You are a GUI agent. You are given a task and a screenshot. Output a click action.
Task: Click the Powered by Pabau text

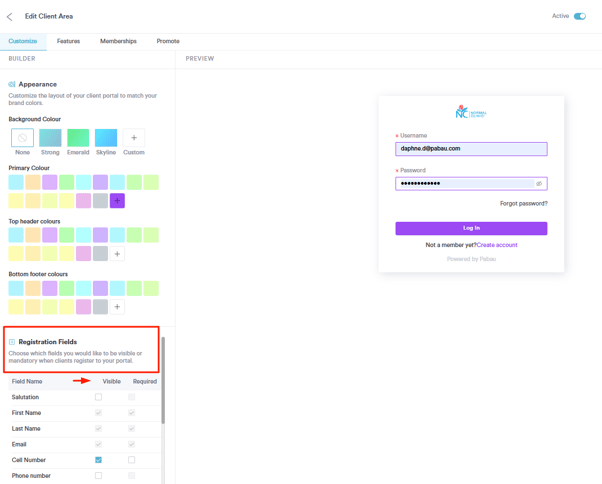pyautogui.click(x=471, y=259)
